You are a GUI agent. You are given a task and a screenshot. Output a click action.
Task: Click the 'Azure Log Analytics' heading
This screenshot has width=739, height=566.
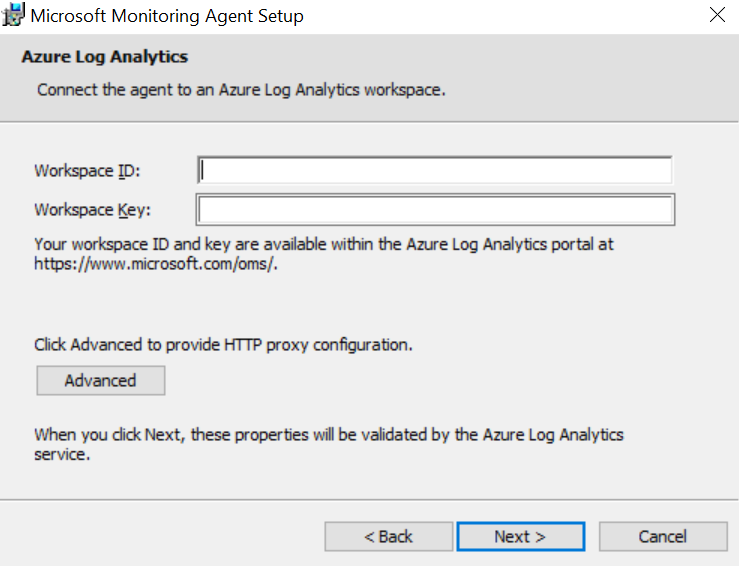[x=105, y=57]
